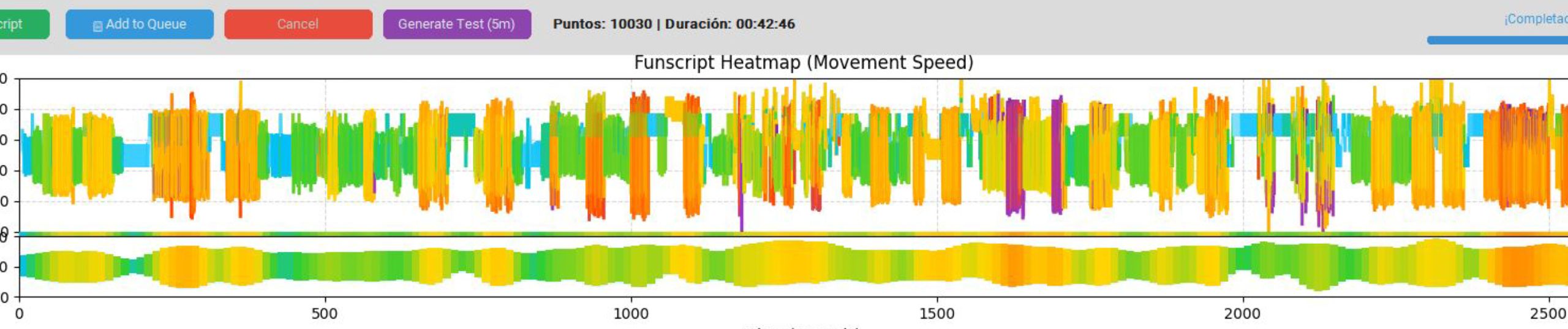Click the green script button at the left edge
Image resolution: width=1568 pixels, height=329 pixels.
(x=22, y=25)
